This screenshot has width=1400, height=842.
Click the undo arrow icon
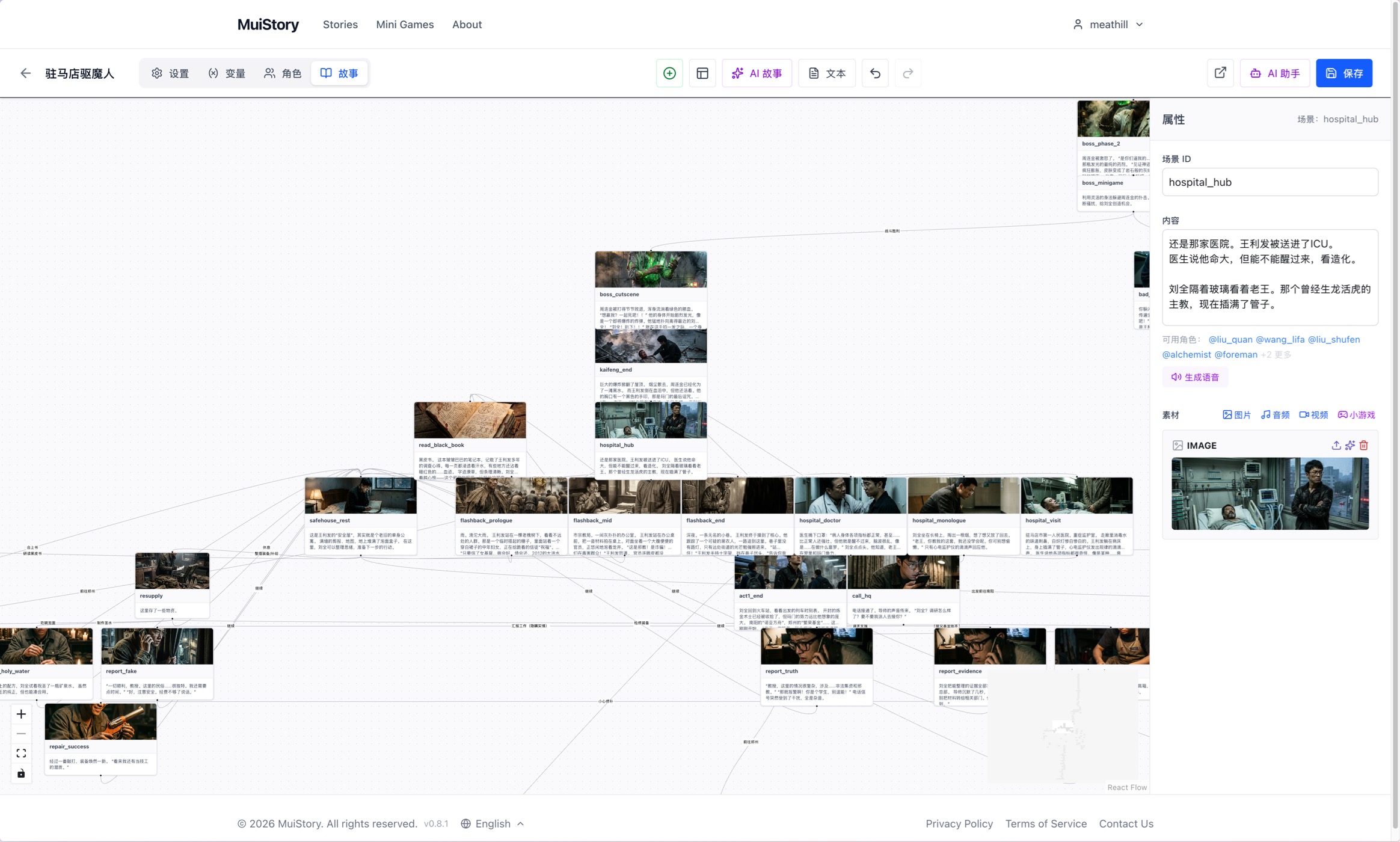coord(875,73)
